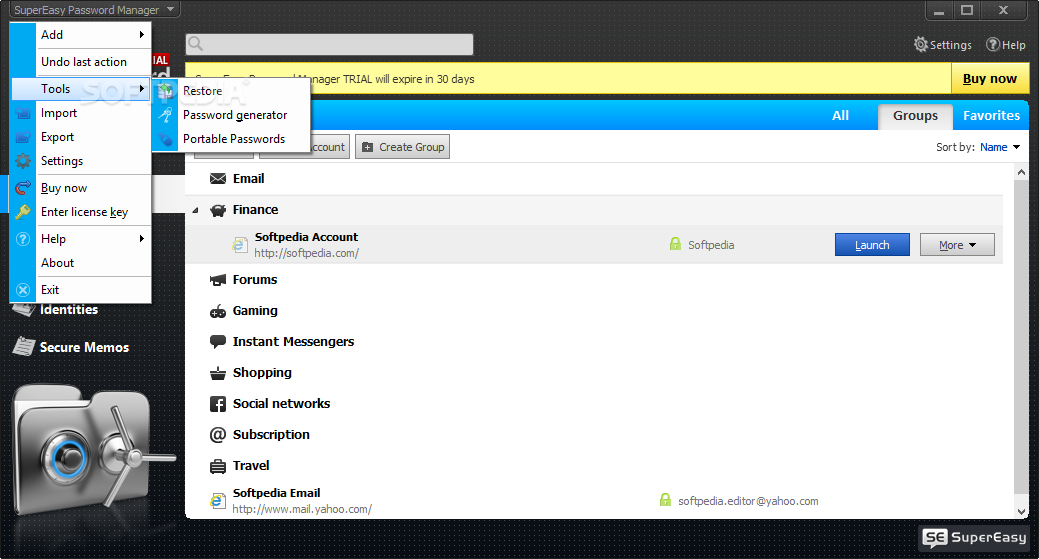Image resolution: width=1039 pixels, height=559 pixels.
Task: Click the yellow Buy now button
Action: pyautogui.click(x=990, y=78)
